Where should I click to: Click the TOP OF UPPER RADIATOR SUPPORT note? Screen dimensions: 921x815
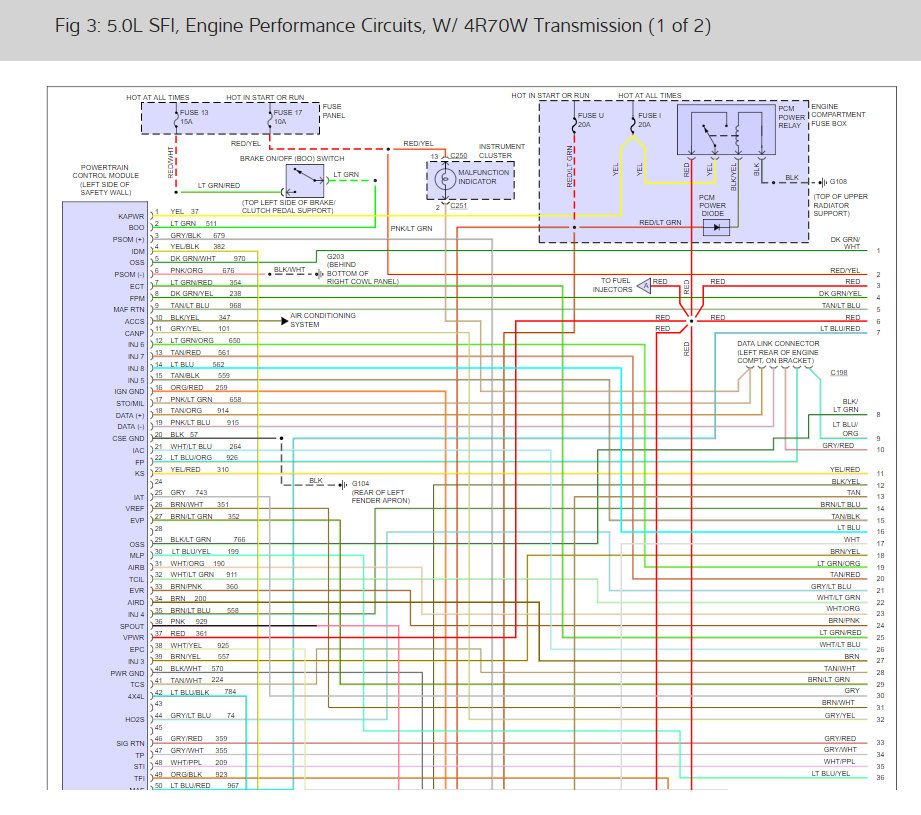[x=840, y=205]
